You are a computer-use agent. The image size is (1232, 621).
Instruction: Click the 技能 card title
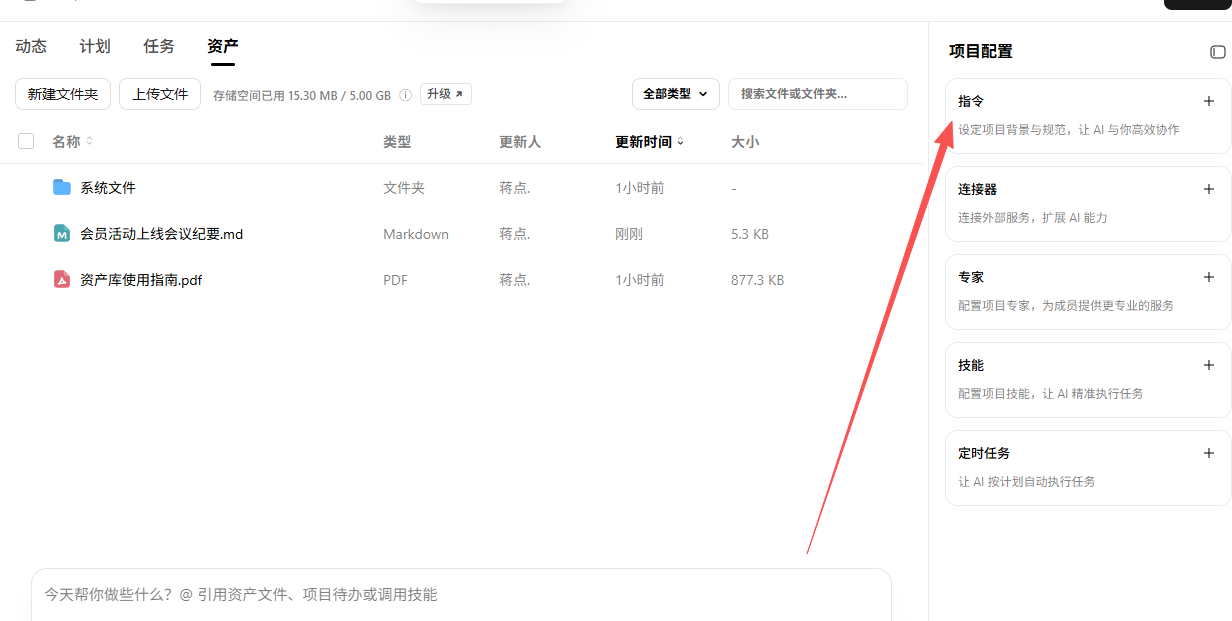pyautogui.click(x=971, y=365)
